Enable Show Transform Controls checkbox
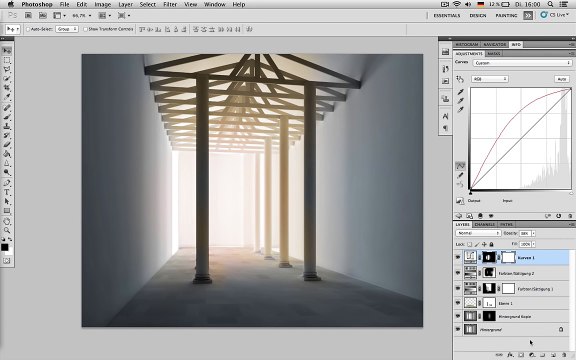This screenshot has width=576, height=360. 85,29
